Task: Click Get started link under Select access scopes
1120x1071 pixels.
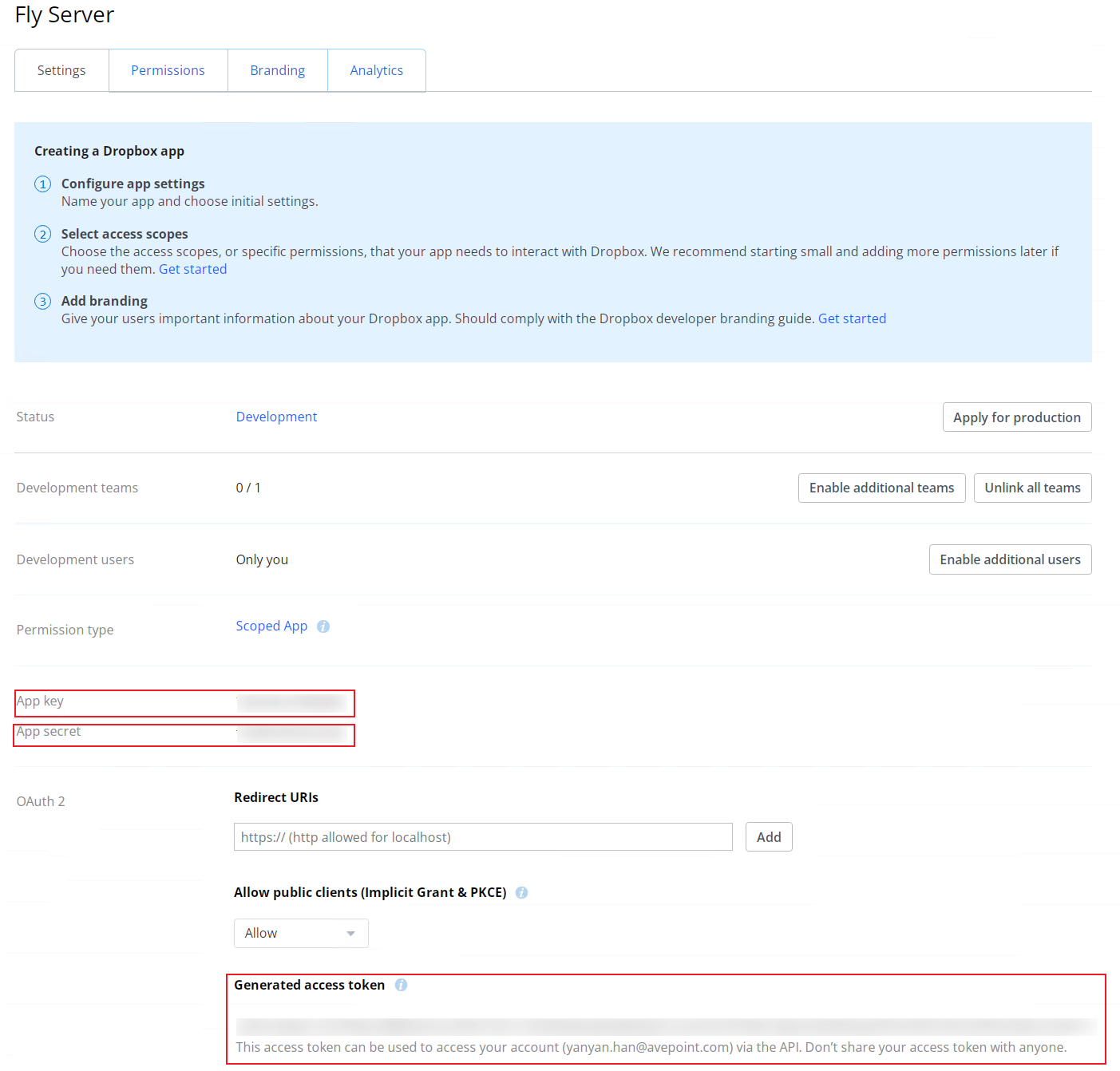Action: click(x=192, y=269)
